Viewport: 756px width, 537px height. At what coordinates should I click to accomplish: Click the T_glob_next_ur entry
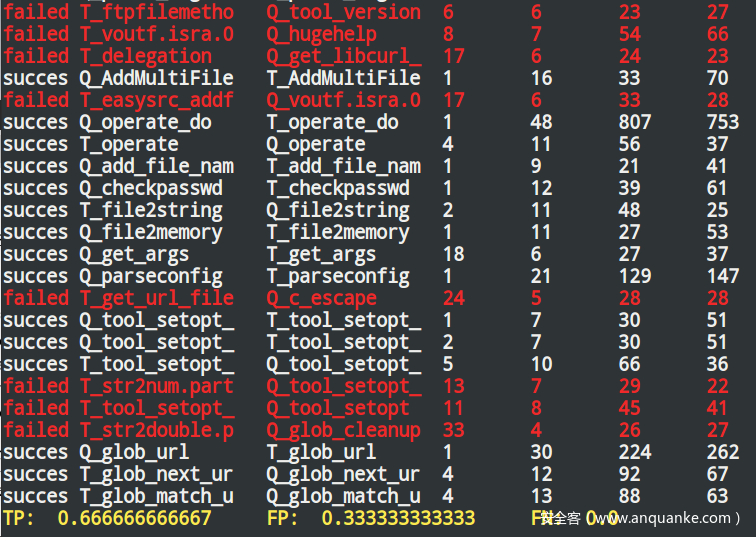coord(157,475)
